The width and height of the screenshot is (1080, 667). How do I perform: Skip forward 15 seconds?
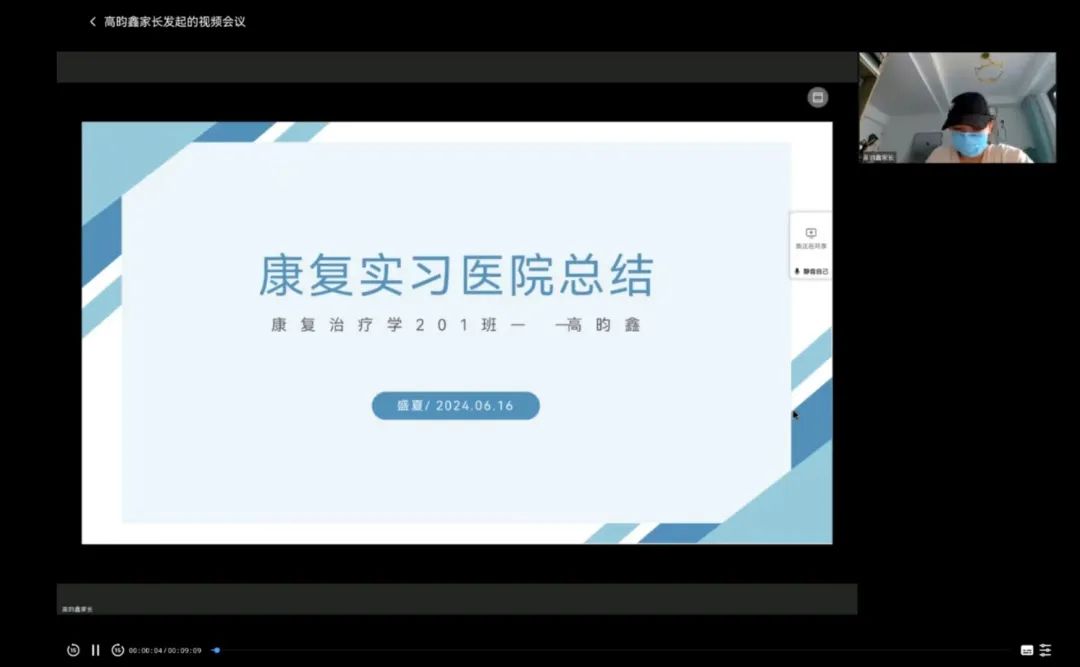(x=117, y=650)
